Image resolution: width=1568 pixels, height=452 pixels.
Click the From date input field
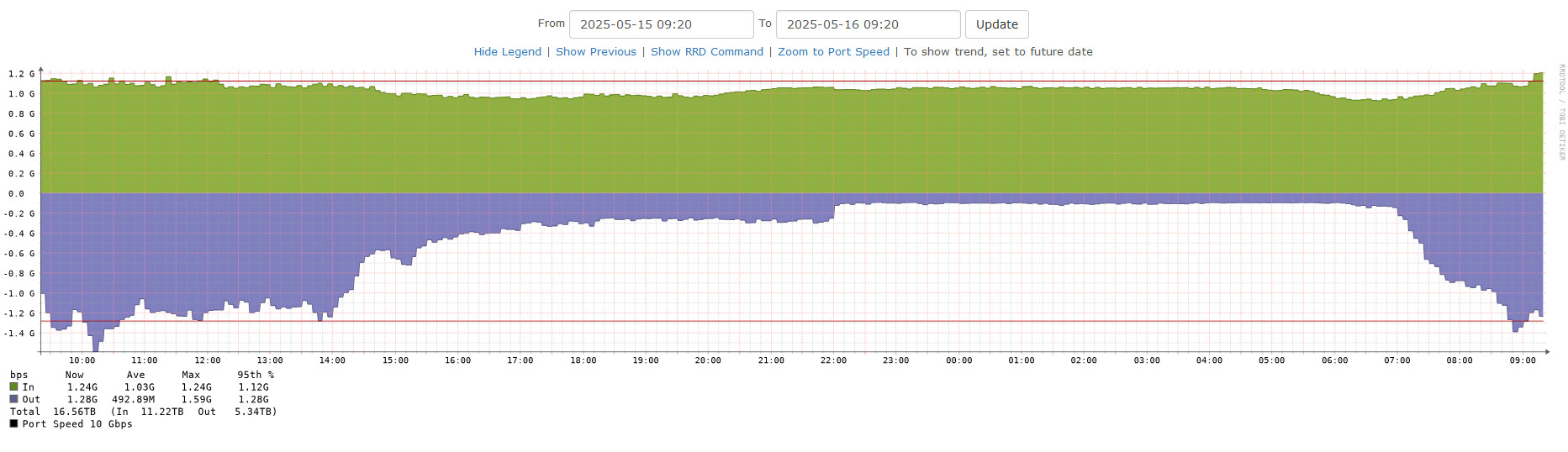[x=661, y=24]
